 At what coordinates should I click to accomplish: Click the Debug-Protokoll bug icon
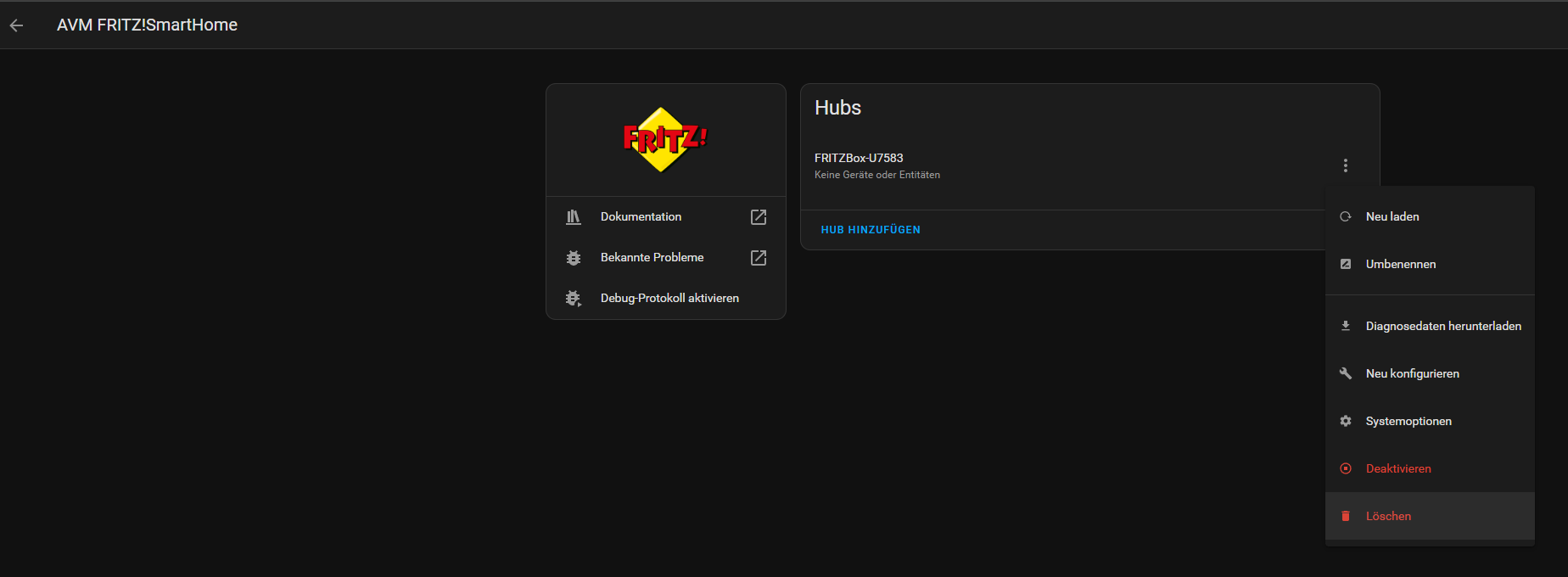click(x=574, y=299)
